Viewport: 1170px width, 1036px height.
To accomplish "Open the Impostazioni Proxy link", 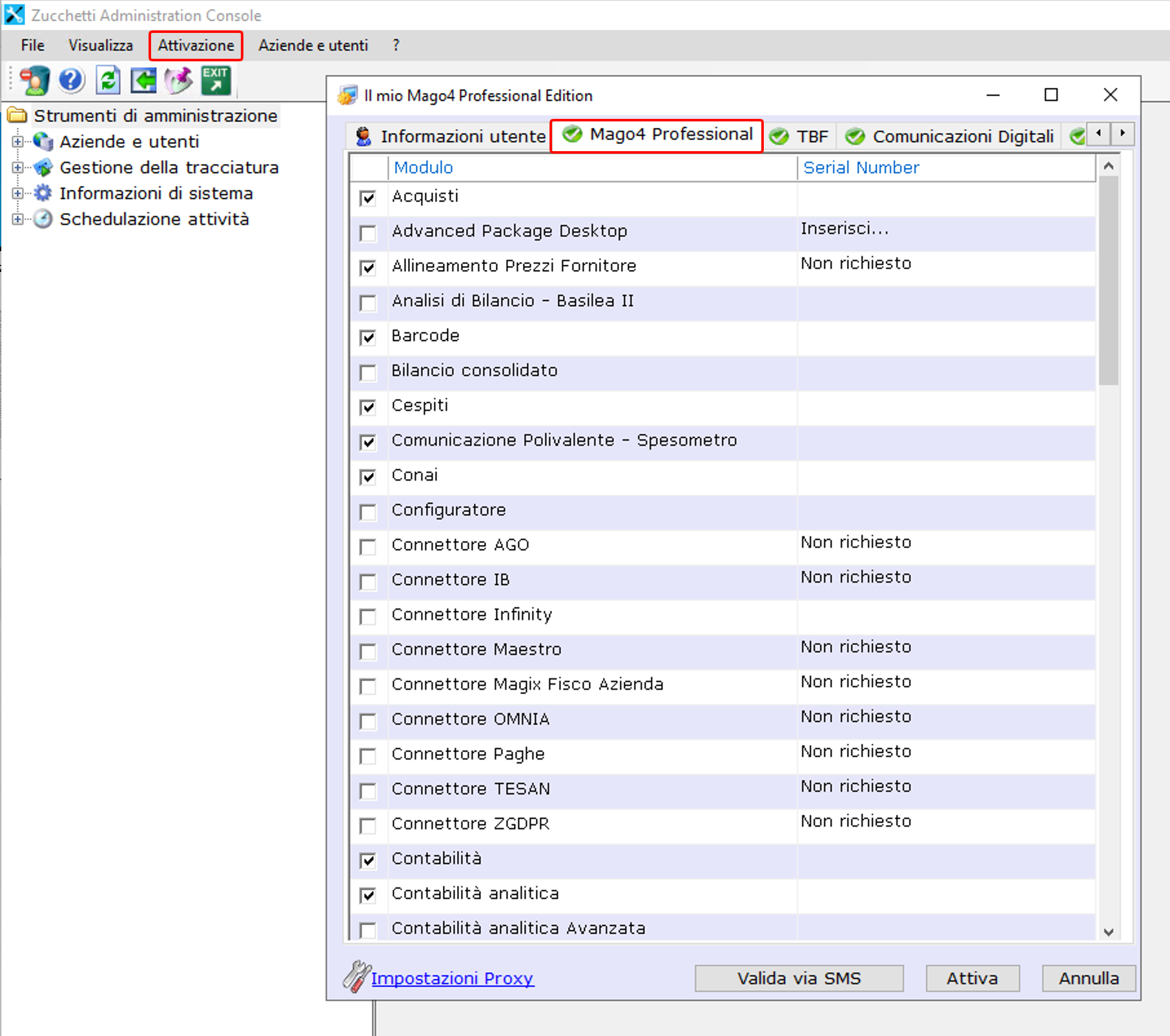I will click(x=452, y=978).
